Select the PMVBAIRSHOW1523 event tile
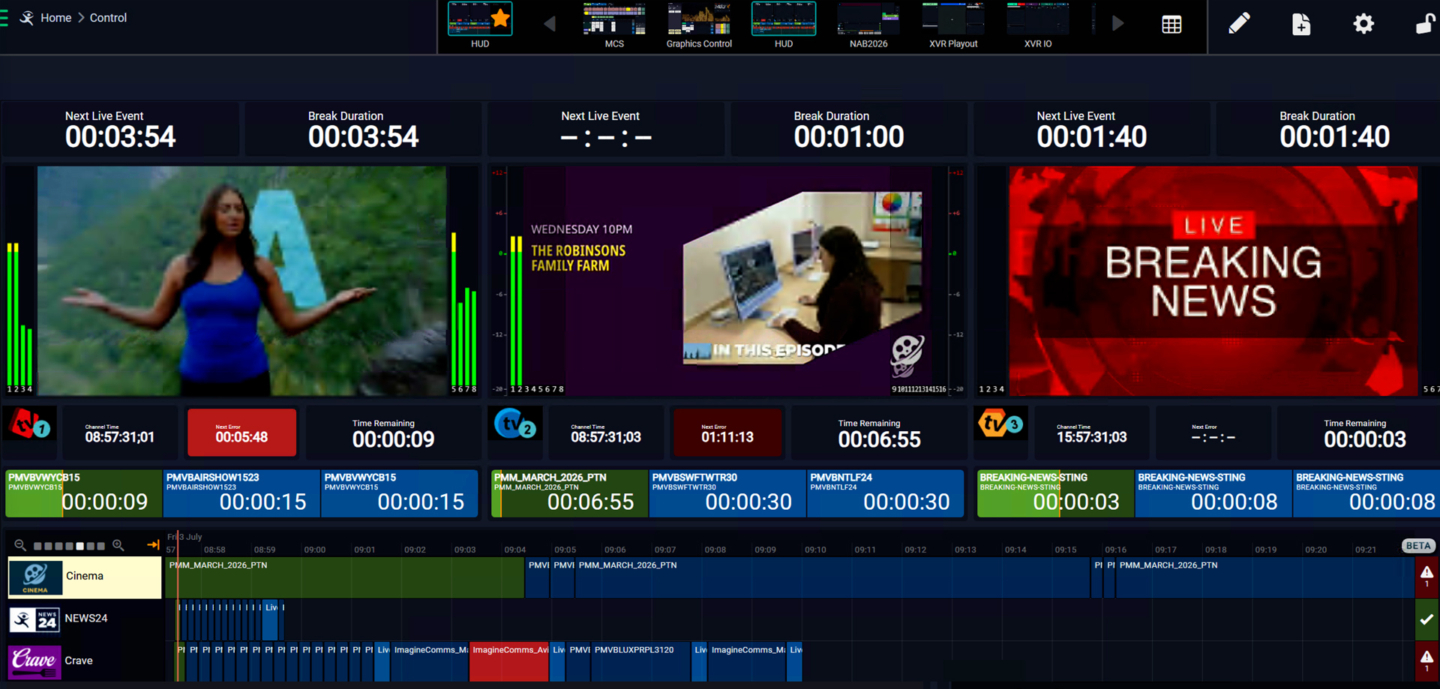 [x=241, y=494]
